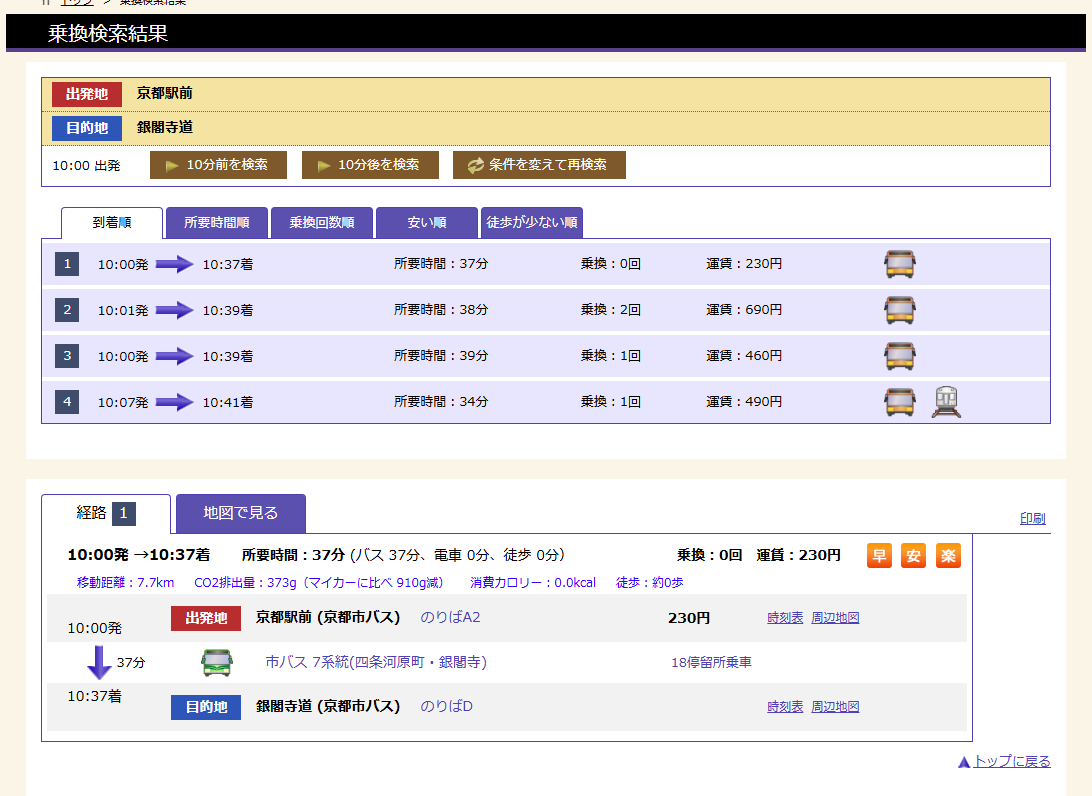Select route number 3 badge in results
This screenshot has height=796, width=1092.
click(x=67, y=356)
